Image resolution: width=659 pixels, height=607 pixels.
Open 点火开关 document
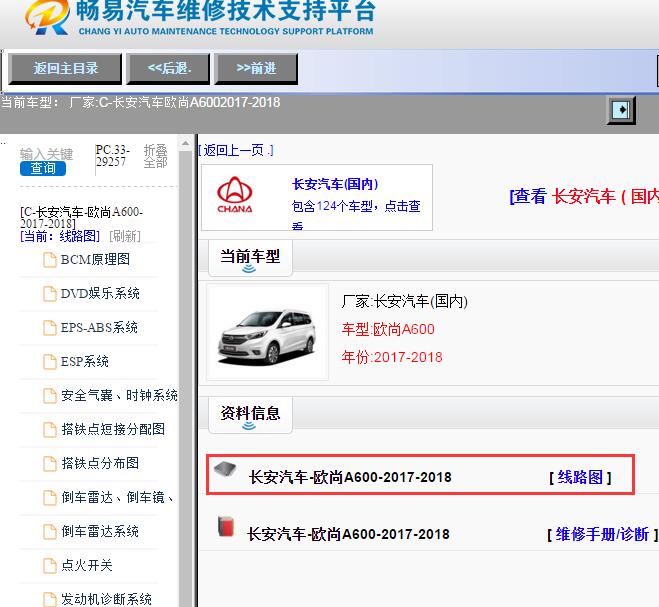coord(87,565)
